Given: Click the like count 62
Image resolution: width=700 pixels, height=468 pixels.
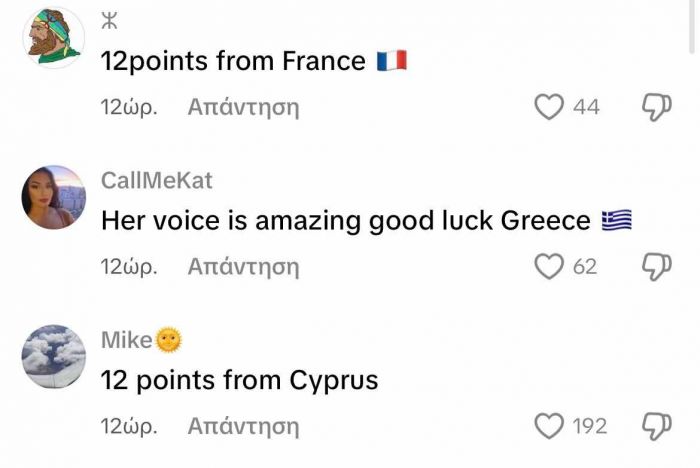Looking at the screenshot, I should pyautogui.click(x=585, y=267).
